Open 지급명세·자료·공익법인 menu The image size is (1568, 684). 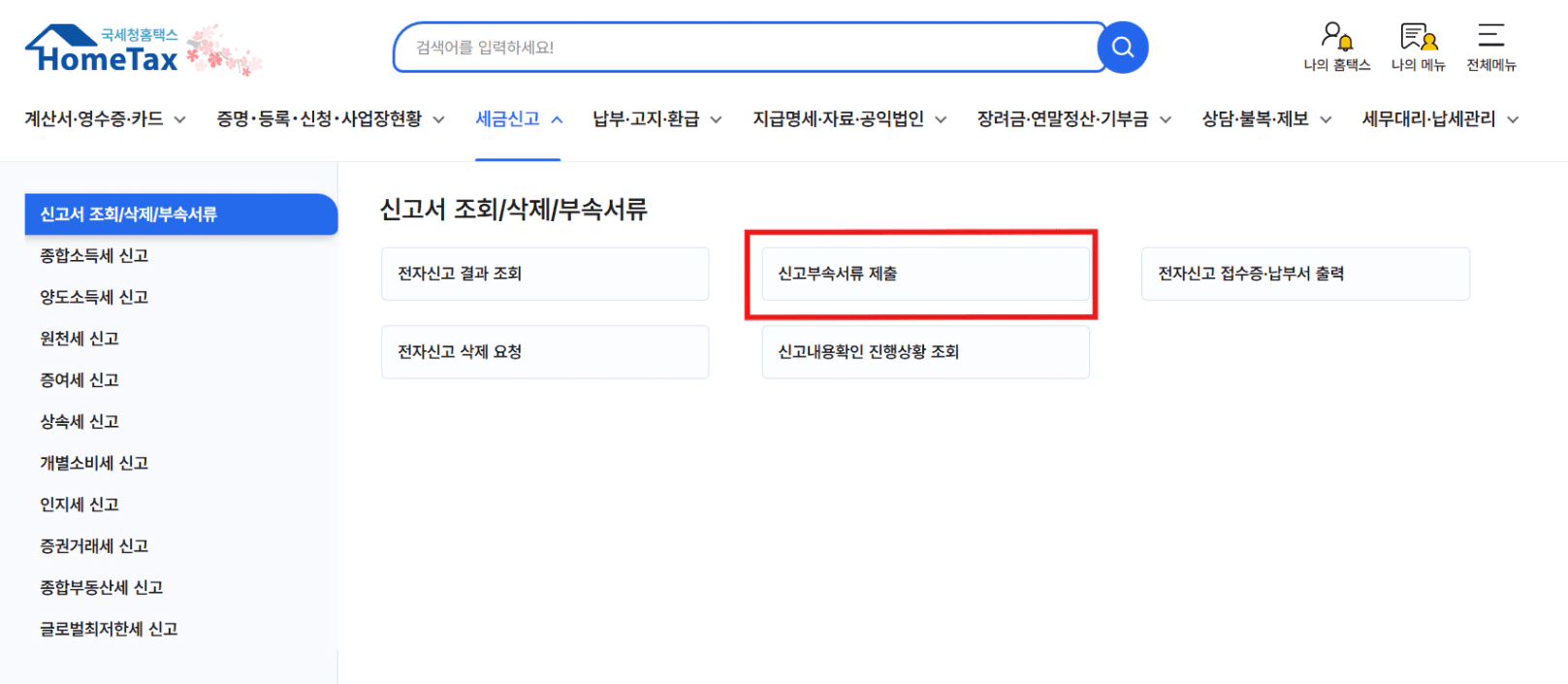coord(848,119)
